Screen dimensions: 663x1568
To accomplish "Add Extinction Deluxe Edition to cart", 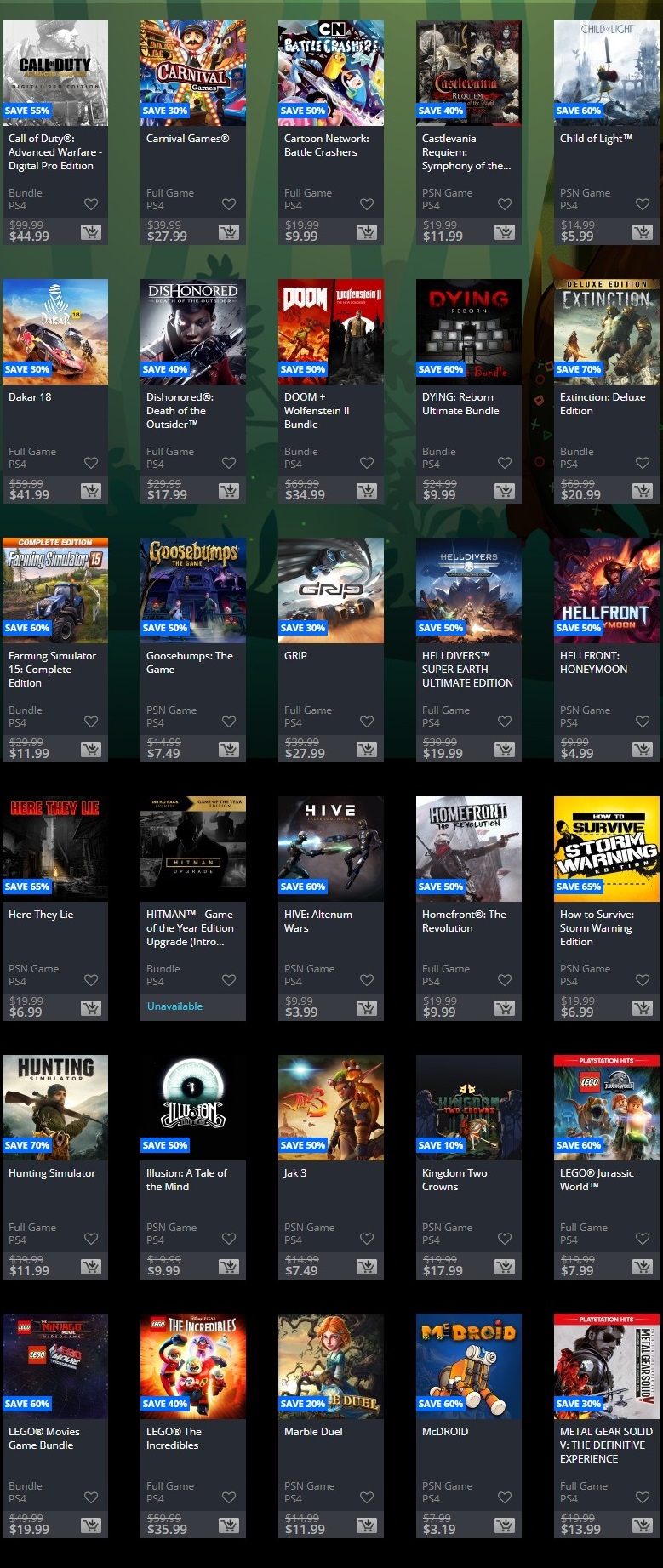I will coord(642,490).
